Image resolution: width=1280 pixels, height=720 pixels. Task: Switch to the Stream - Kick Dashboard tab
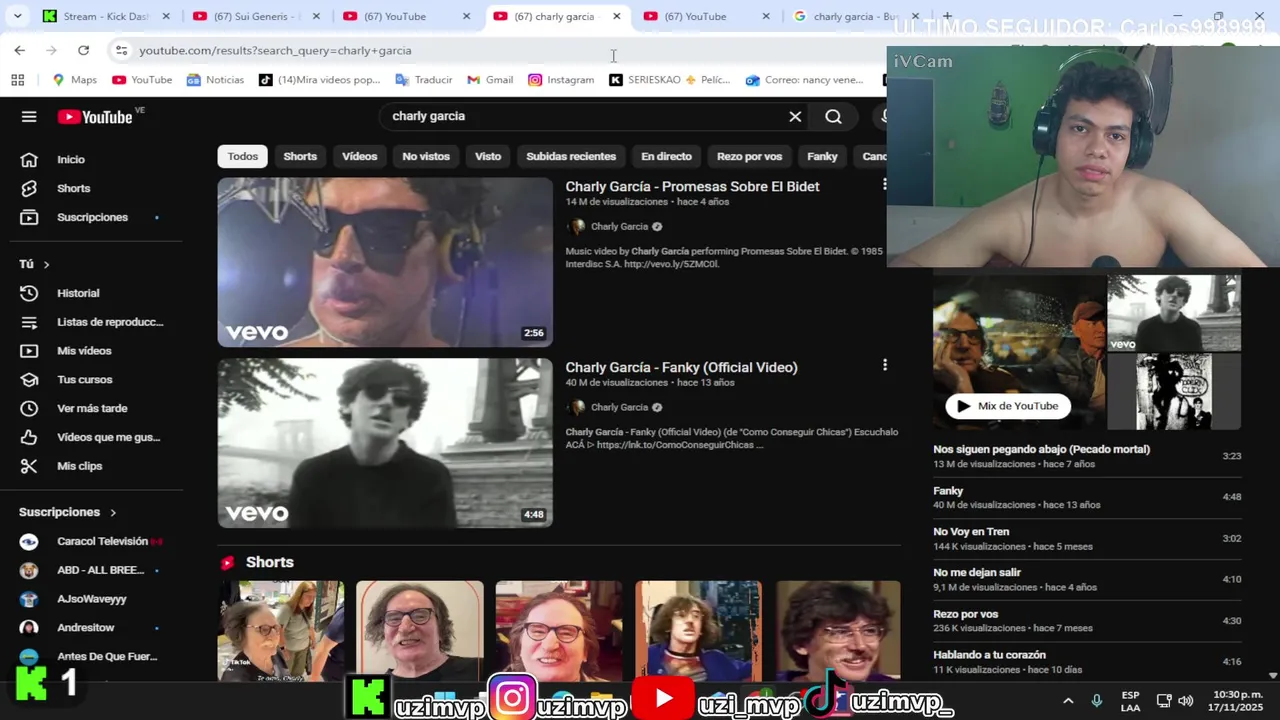pos(105,16)
